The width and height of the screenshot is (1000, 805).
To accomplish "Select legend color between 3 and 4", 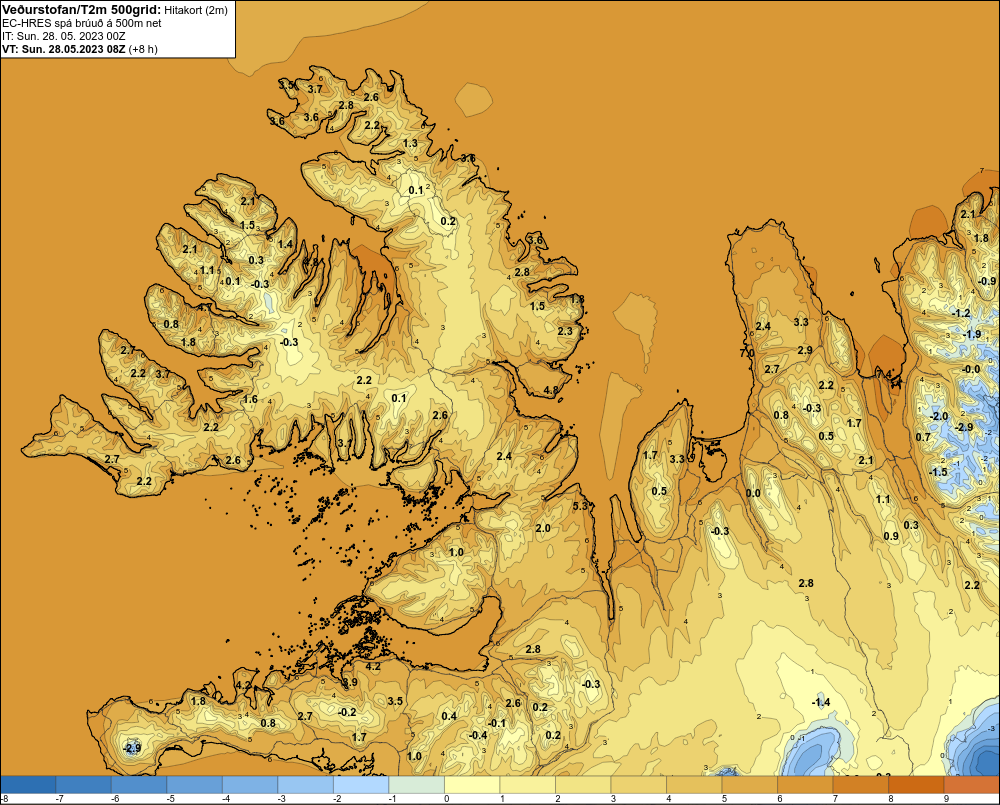I will (x=638, y=784).
